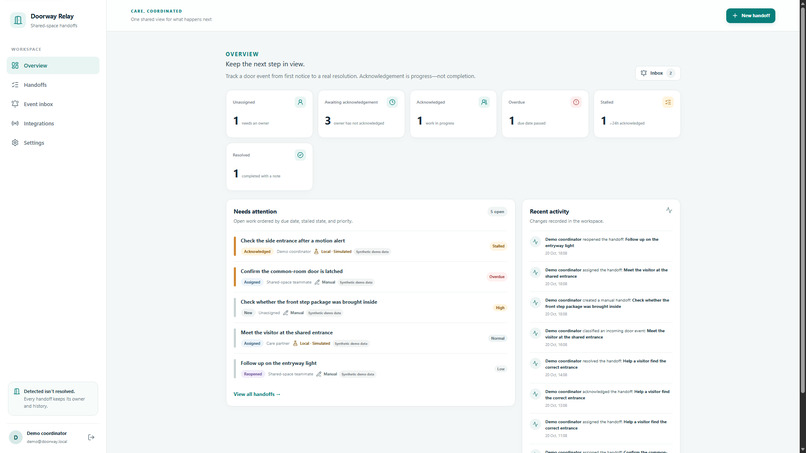The height and width of the screenshot is (453, 806).
Task: Click the Awaiting acknowledgement clock icon
Action: 392,102
